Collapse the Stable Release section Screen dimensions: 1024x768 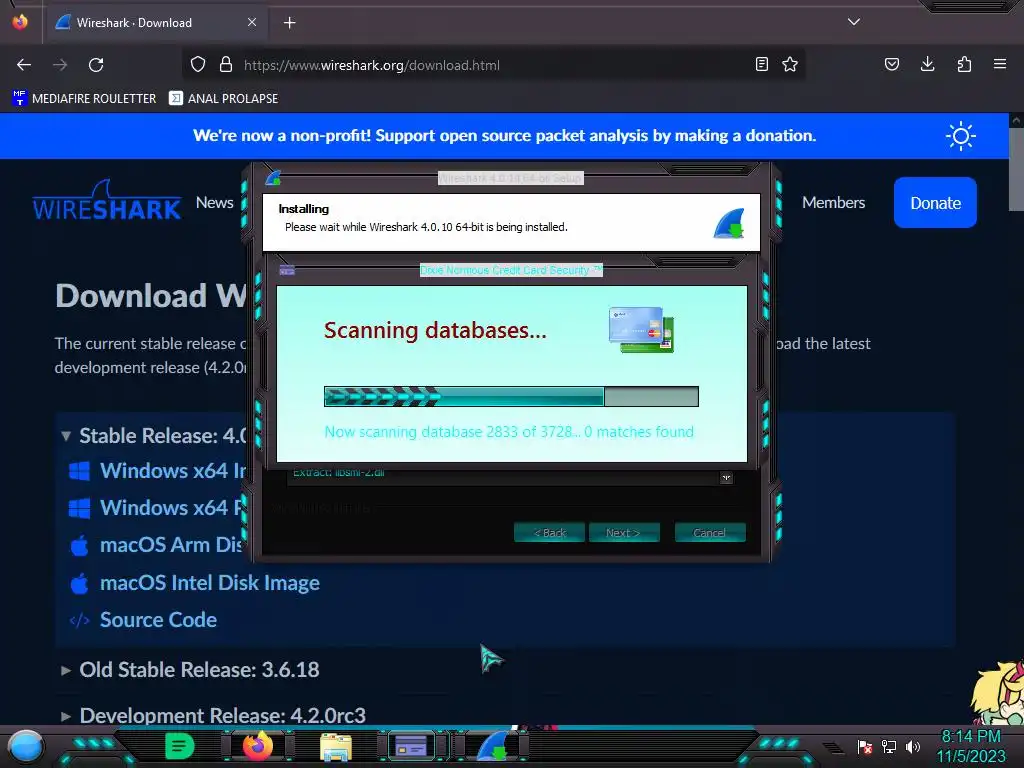[x=66, y=436]
